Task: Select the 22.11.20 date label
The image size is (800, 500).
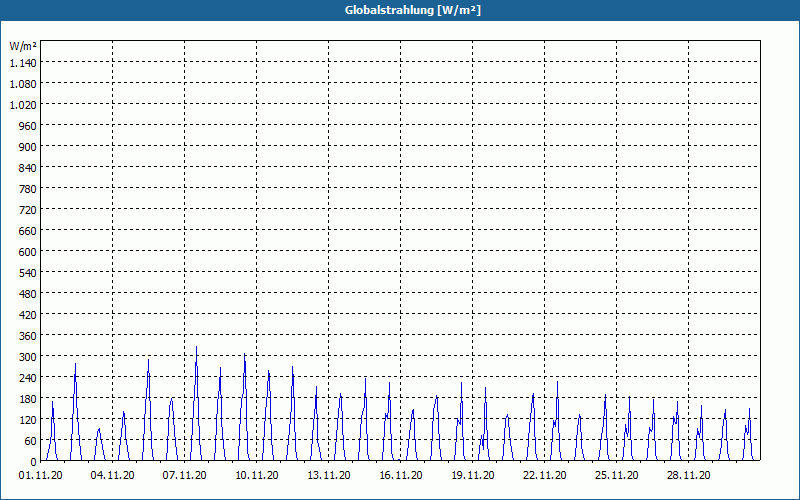Action: tap(545, 476)
